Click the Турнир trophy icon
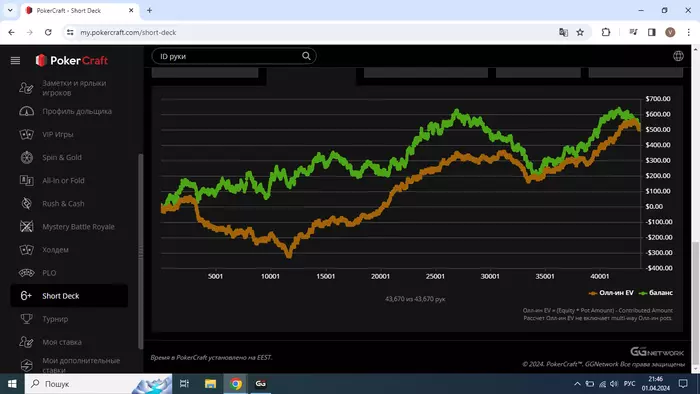The image size is (700, 394). (26, 319)
